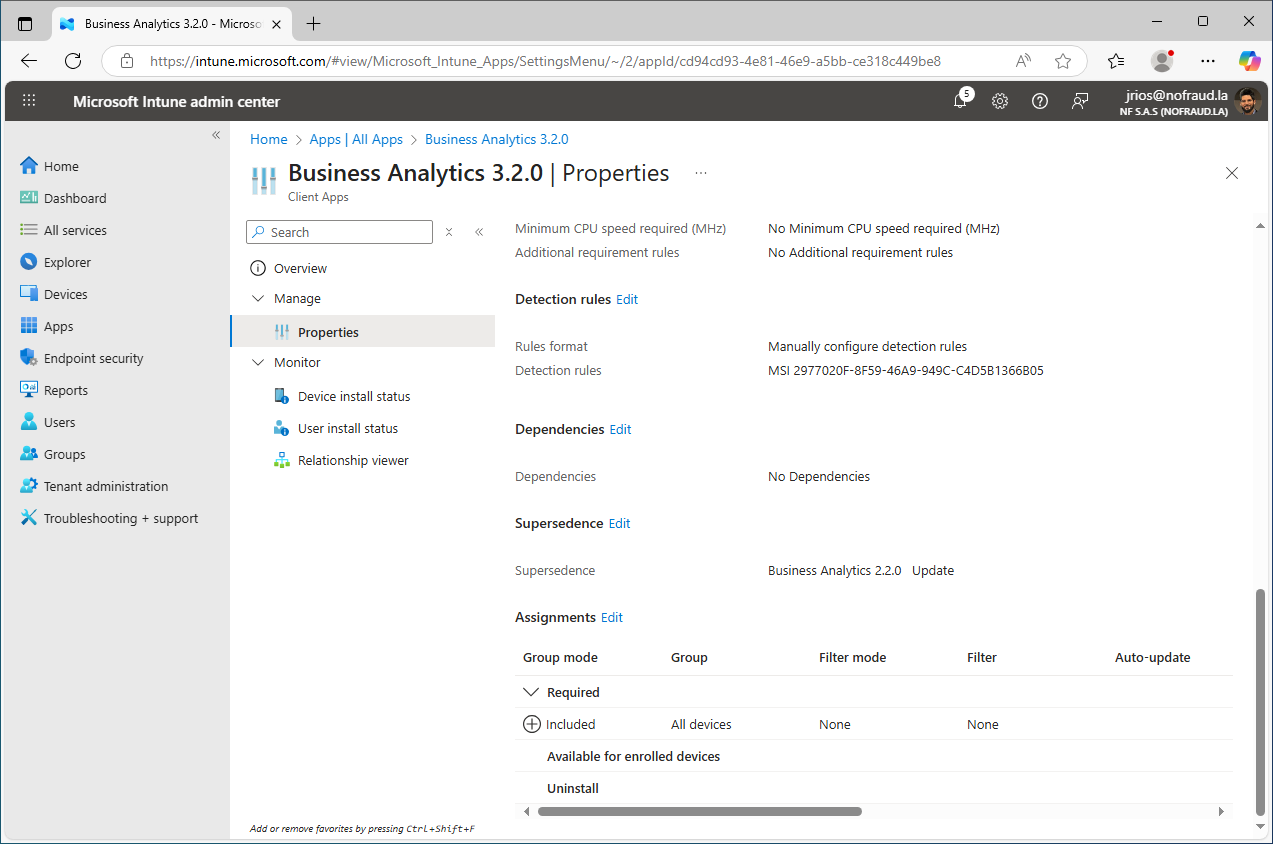Open Device install status
This screenshot has height=844, width=1273.
[x=354, y=396]
